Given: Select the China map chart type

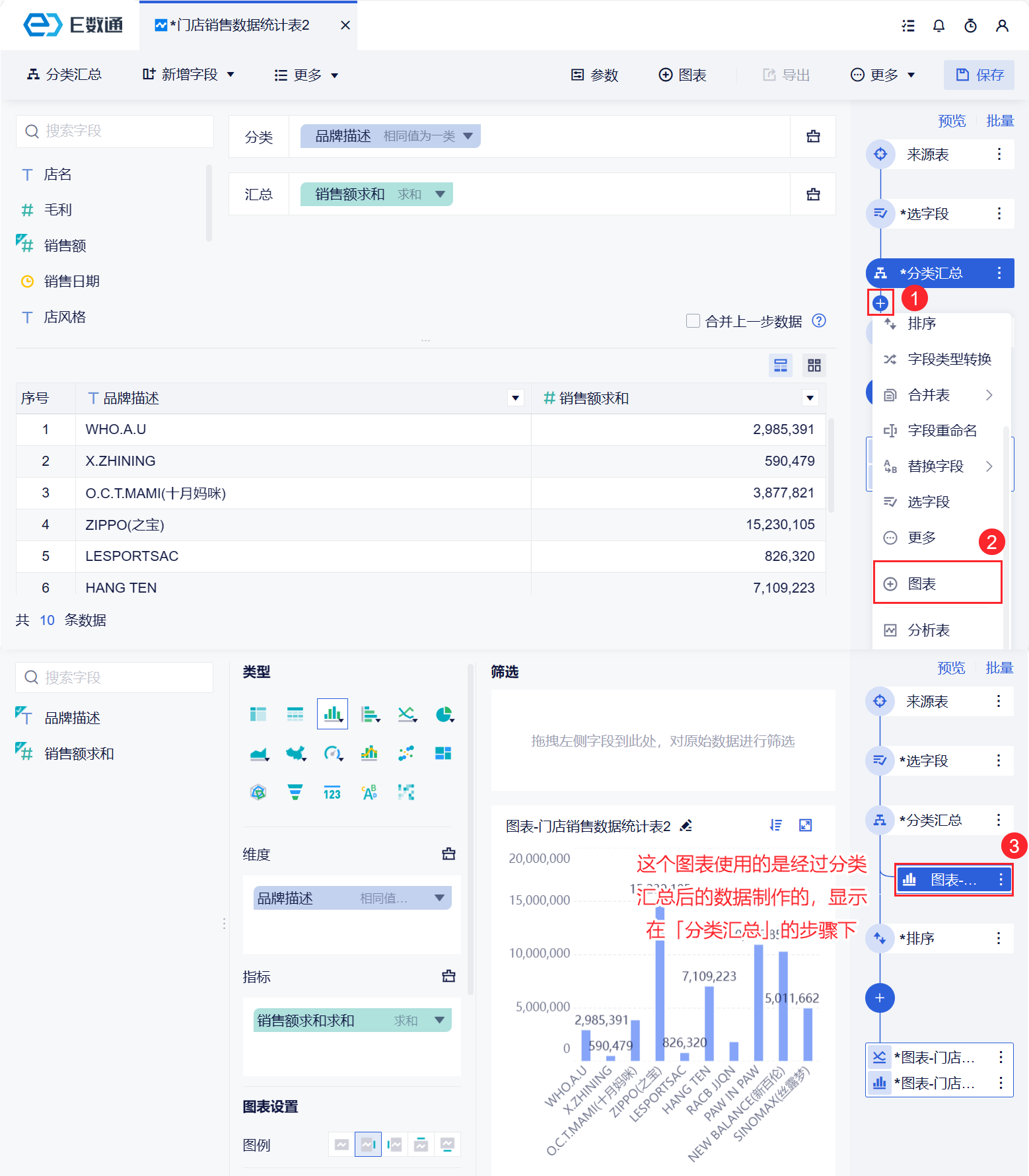Looking at the screenshot, I should click(296, 753).
